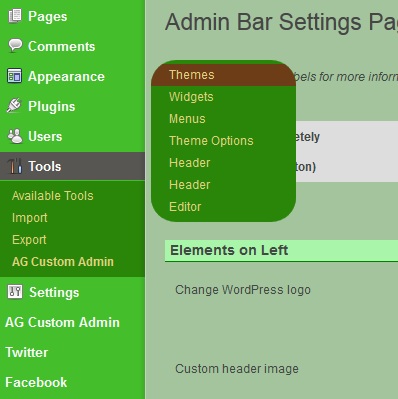The width and height of the screenshot is (398, 399).
Task: Open Themes in the Appearance flyout
Action: pos(191,75)
